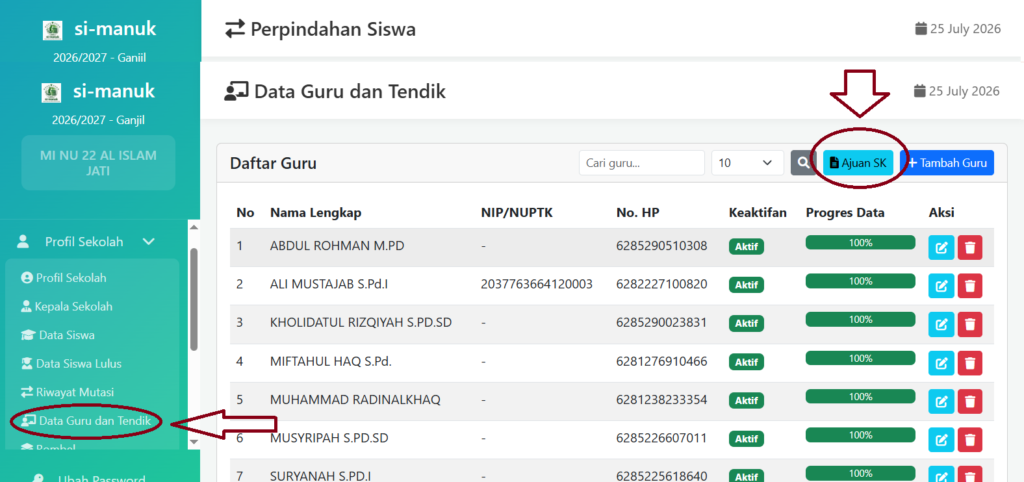Screen dimensions: 1024x482
Task: Click phone number 6281276910466
Action: [x=661, y=361]
